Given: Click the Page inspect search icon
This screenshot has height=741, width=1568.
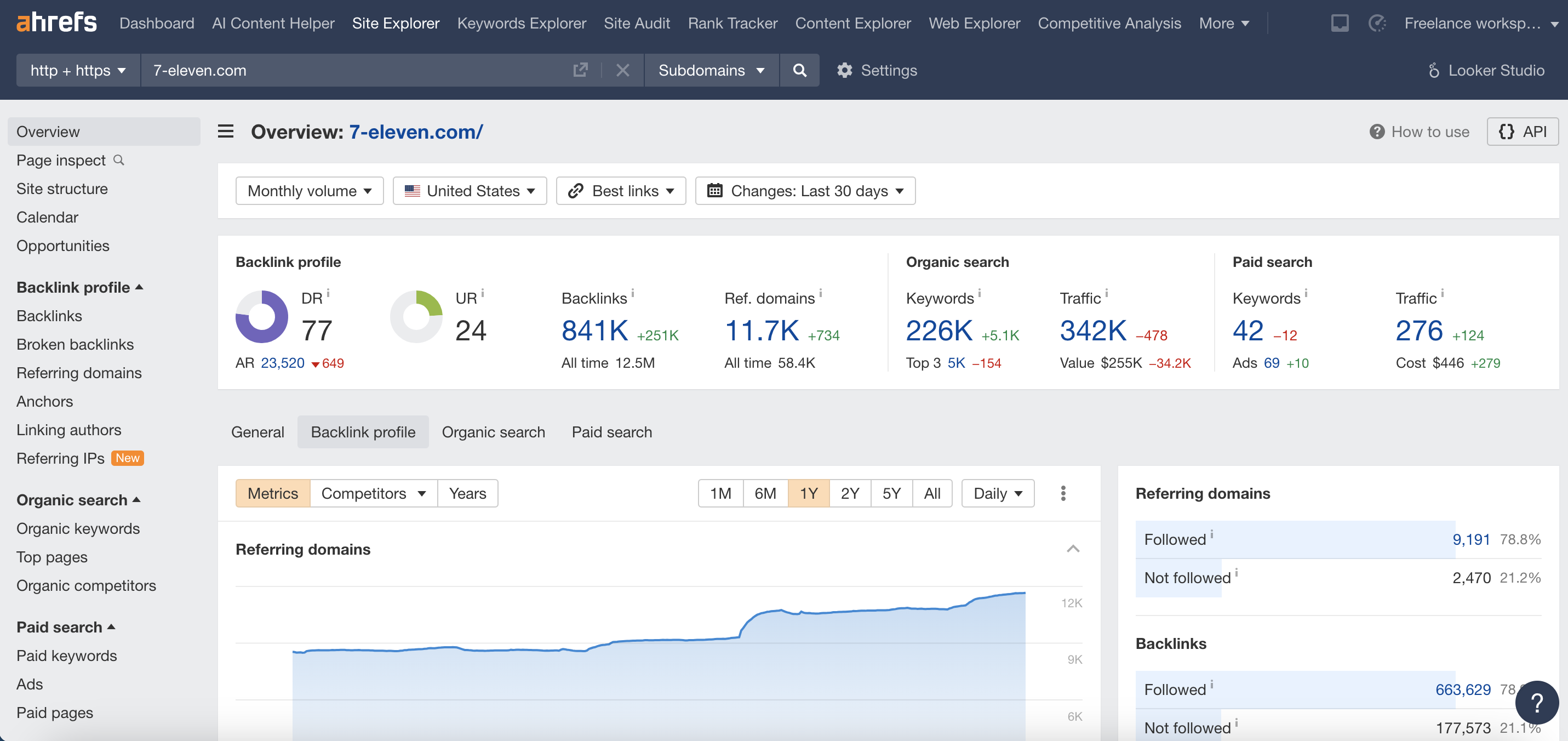Looking at the screenshot, I should tap(119, 159).
